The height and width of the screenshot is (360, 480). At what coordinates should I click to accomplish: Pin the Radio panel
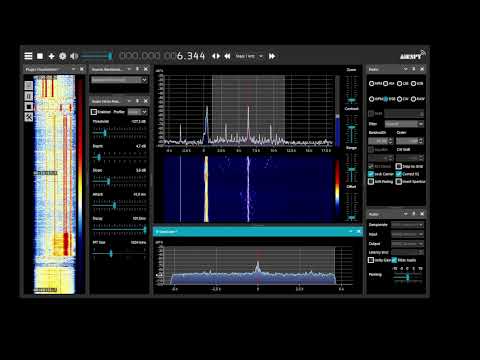[414, 69]
